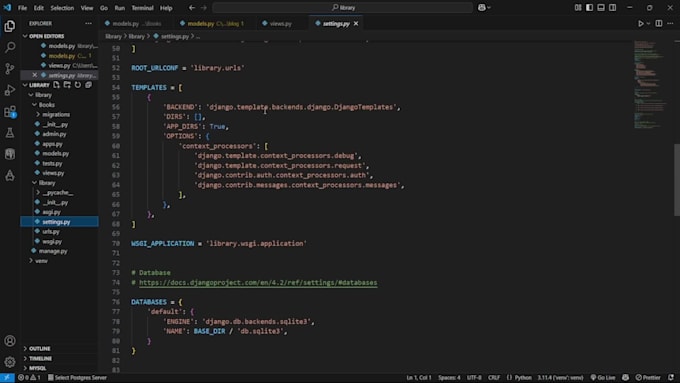Click the remote window indicator in status bar

coord(7,378)
